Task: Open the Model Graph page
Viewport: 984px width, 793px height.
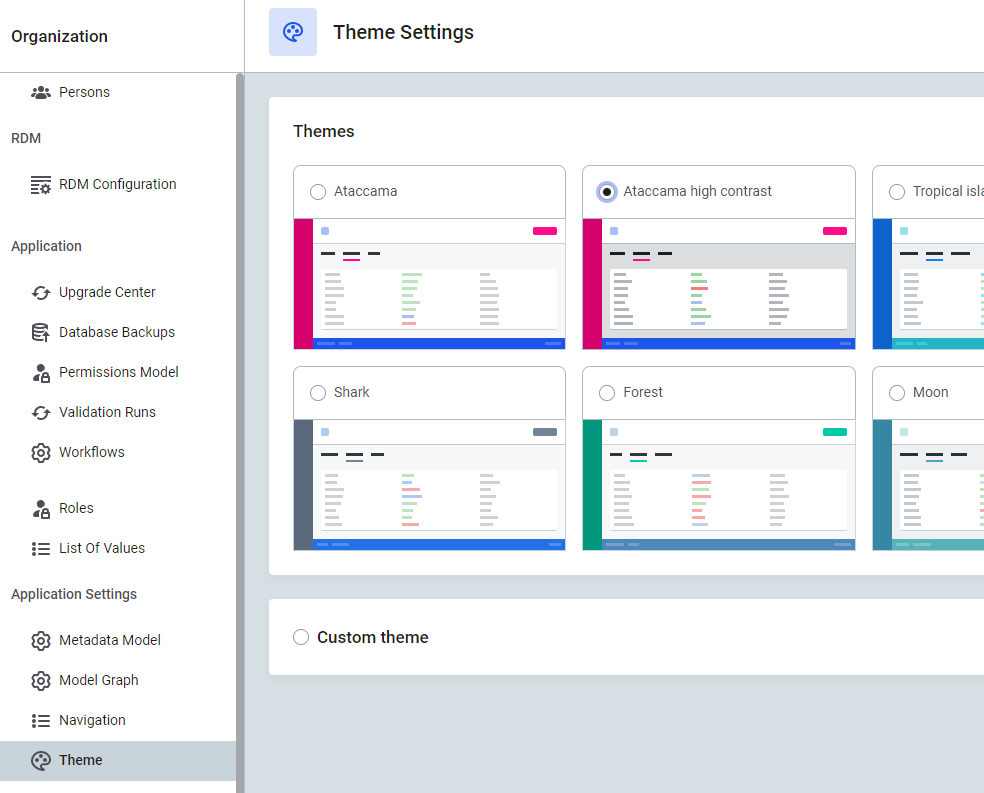Action: [x=40, y=680]
